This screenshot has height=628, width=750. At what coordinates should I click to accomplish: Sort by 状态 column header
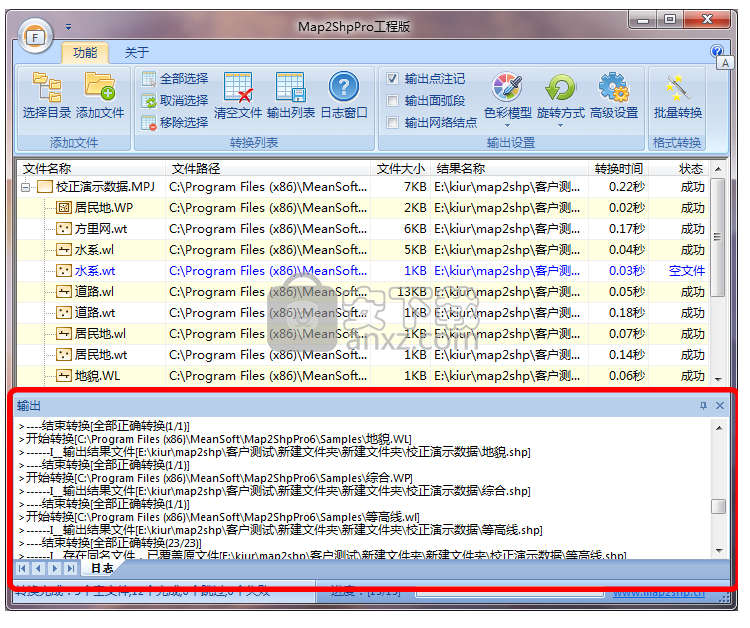coord(679,168)
